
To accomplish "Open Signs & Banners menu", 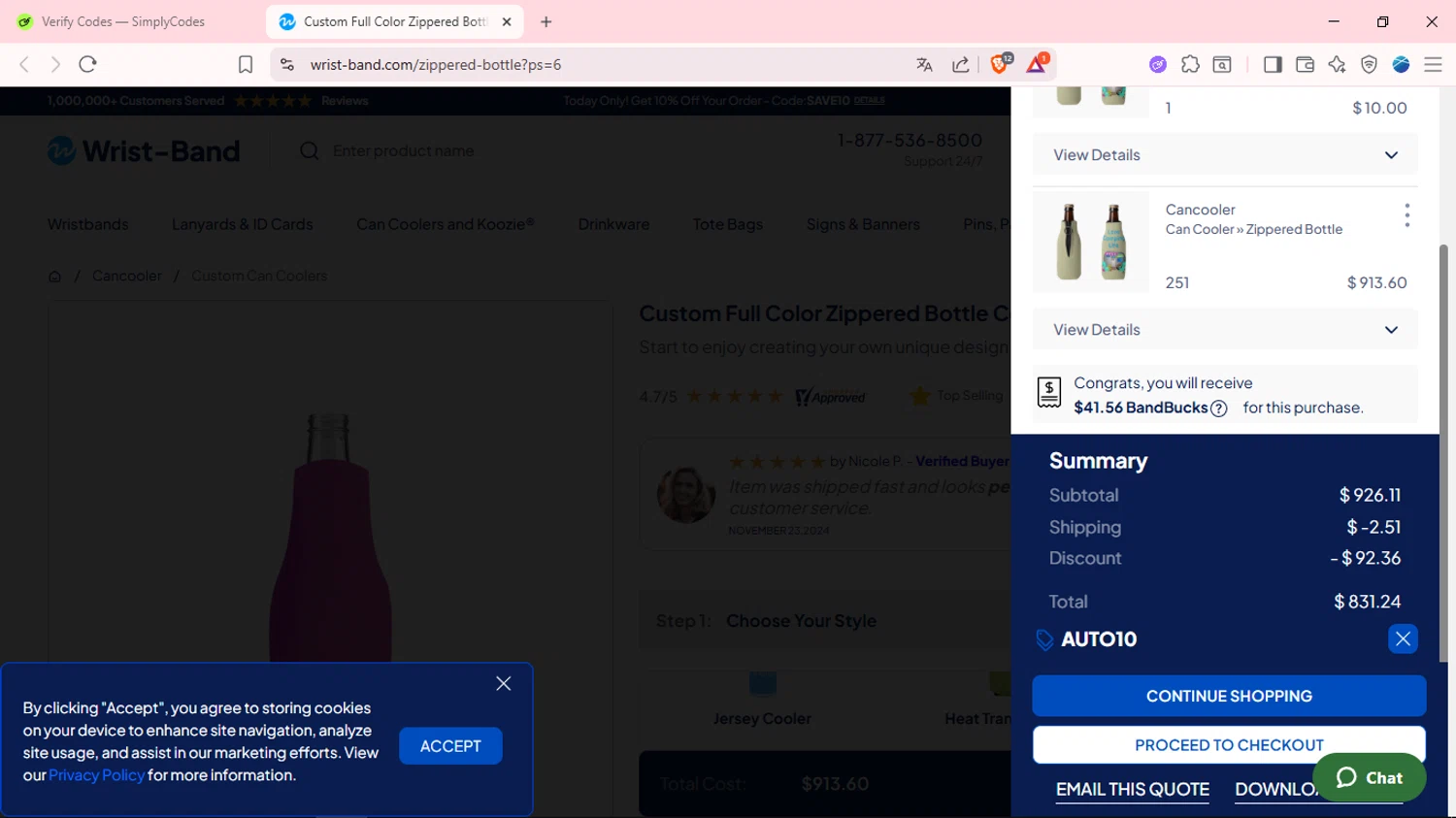I will click(863, 224).
